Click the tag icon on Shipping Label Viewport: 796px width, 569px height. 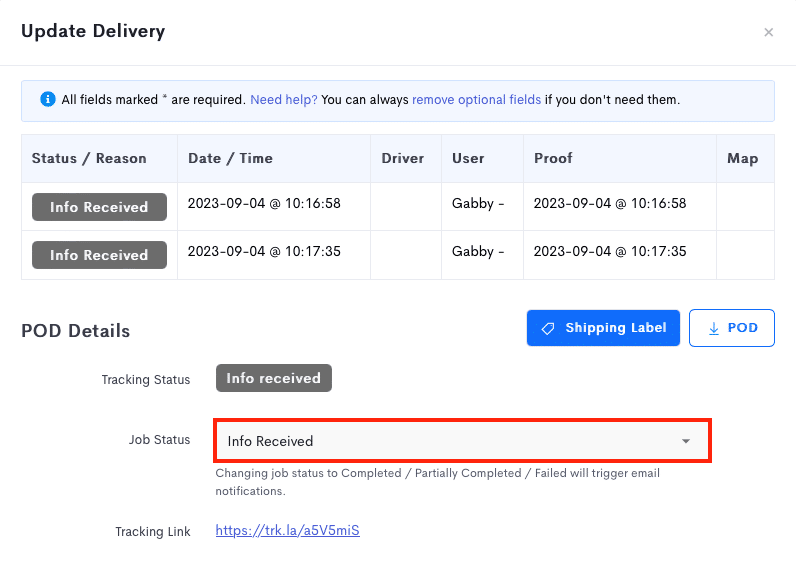[x=548, y=328]
